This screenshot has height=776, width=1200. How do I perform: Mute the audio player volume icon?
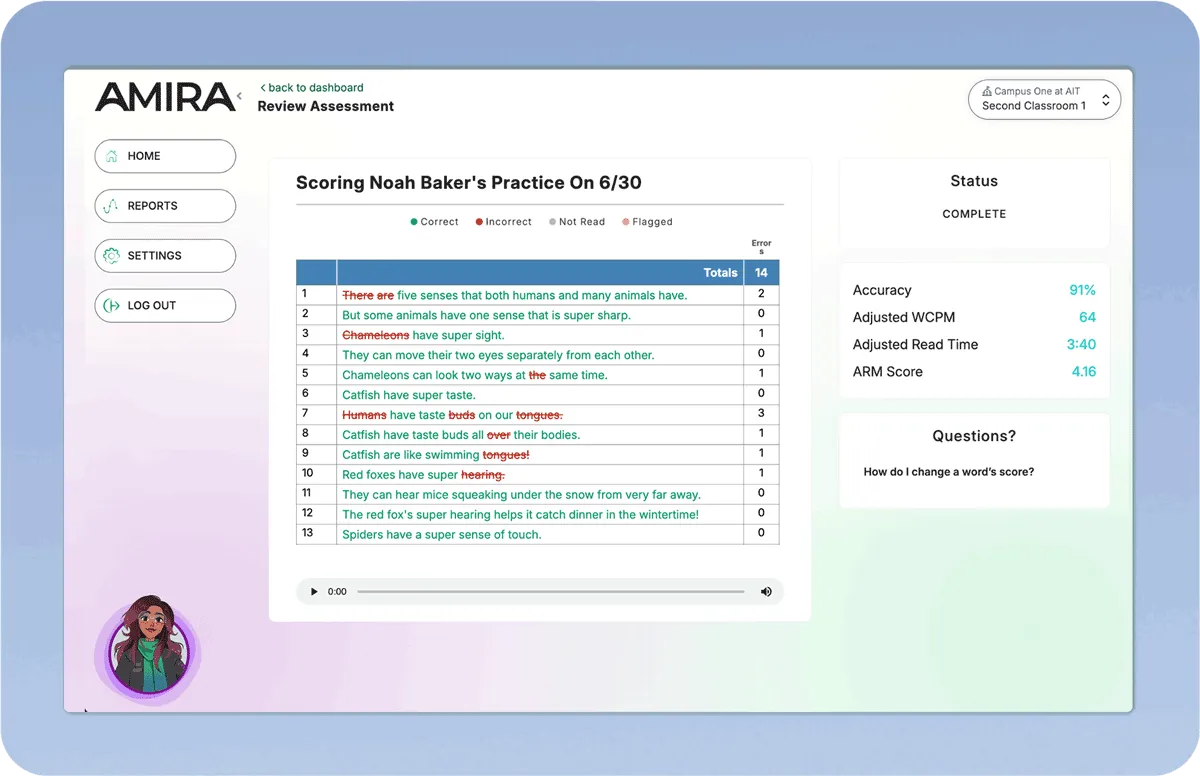(x=766, y=592)
